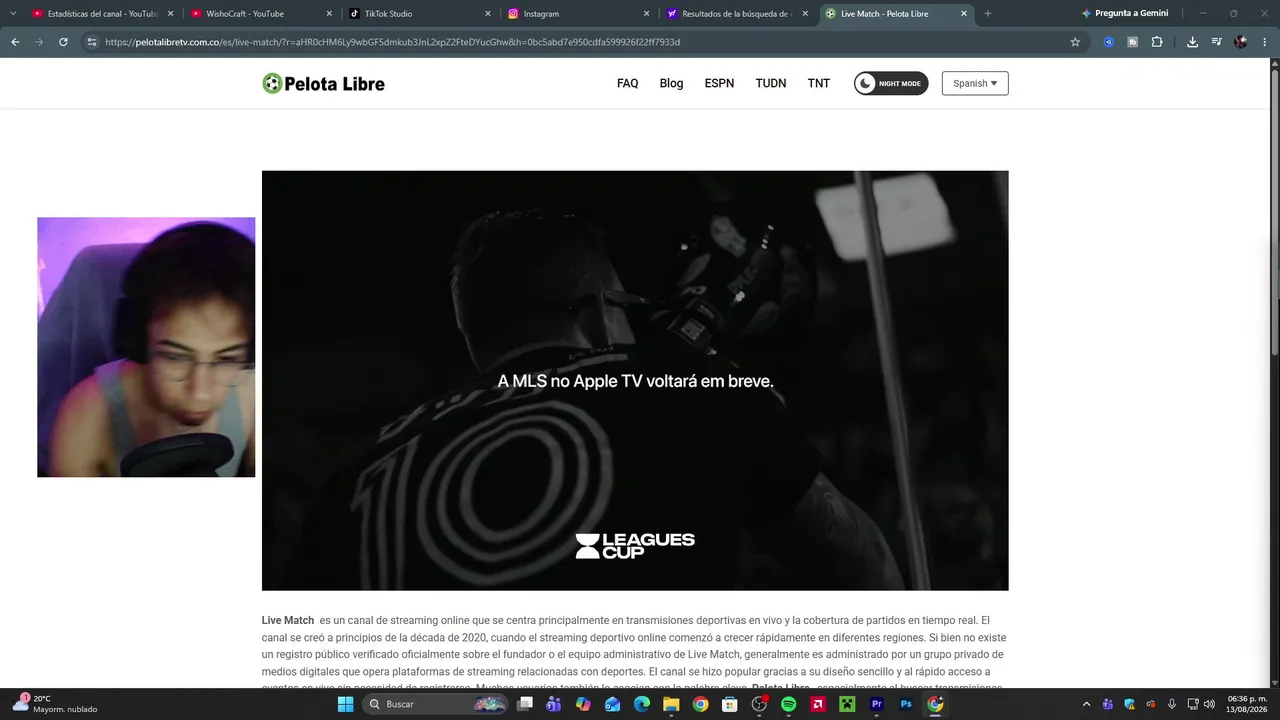Click the Pelota Libre site title
The width and height of the screenshot is (1280, 720).
tap(334, 84)
